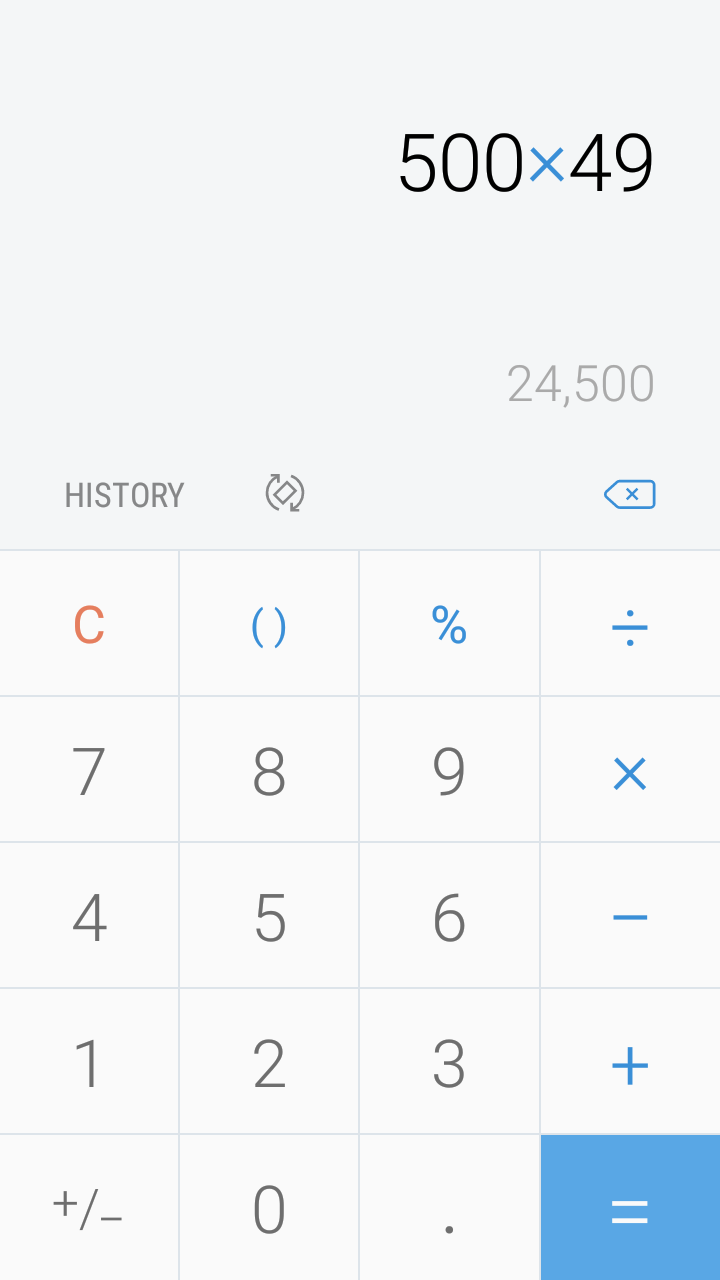Tap the number 7 key
This screenshot has width=720, height=1280.
click(89, 770)
